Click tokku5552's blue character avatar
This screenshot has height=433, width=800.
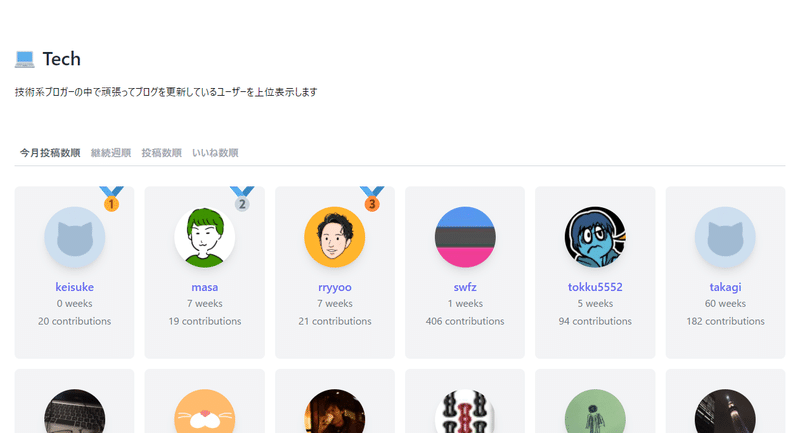pos(595,237)
